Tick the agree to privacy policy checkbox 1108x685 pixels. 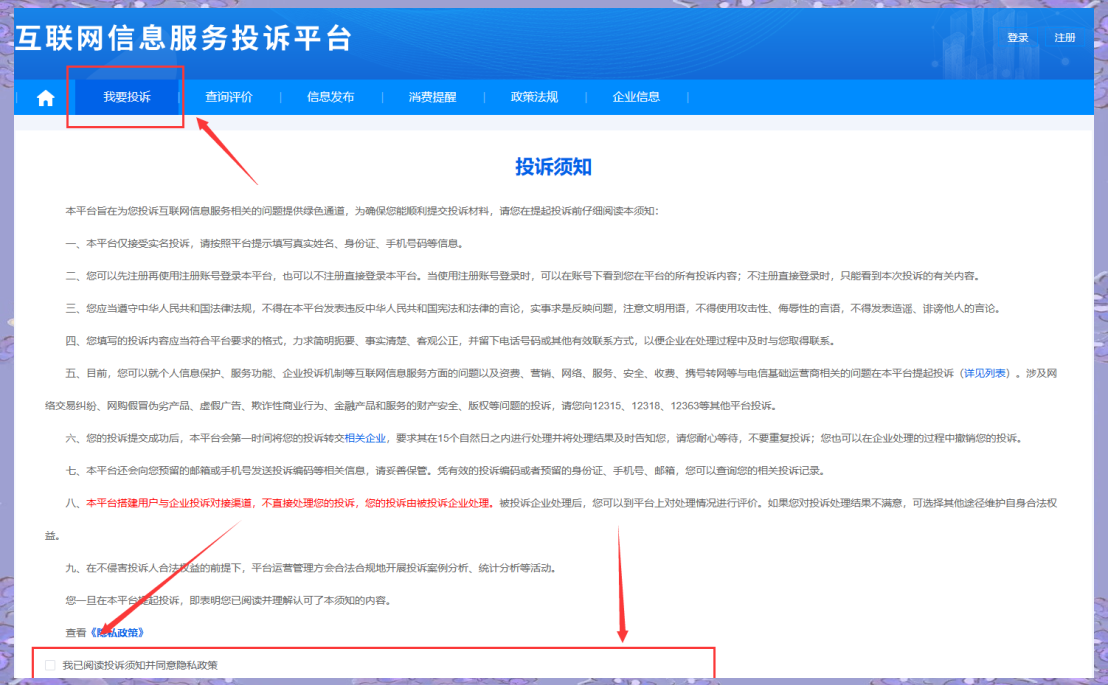[51, 665]
